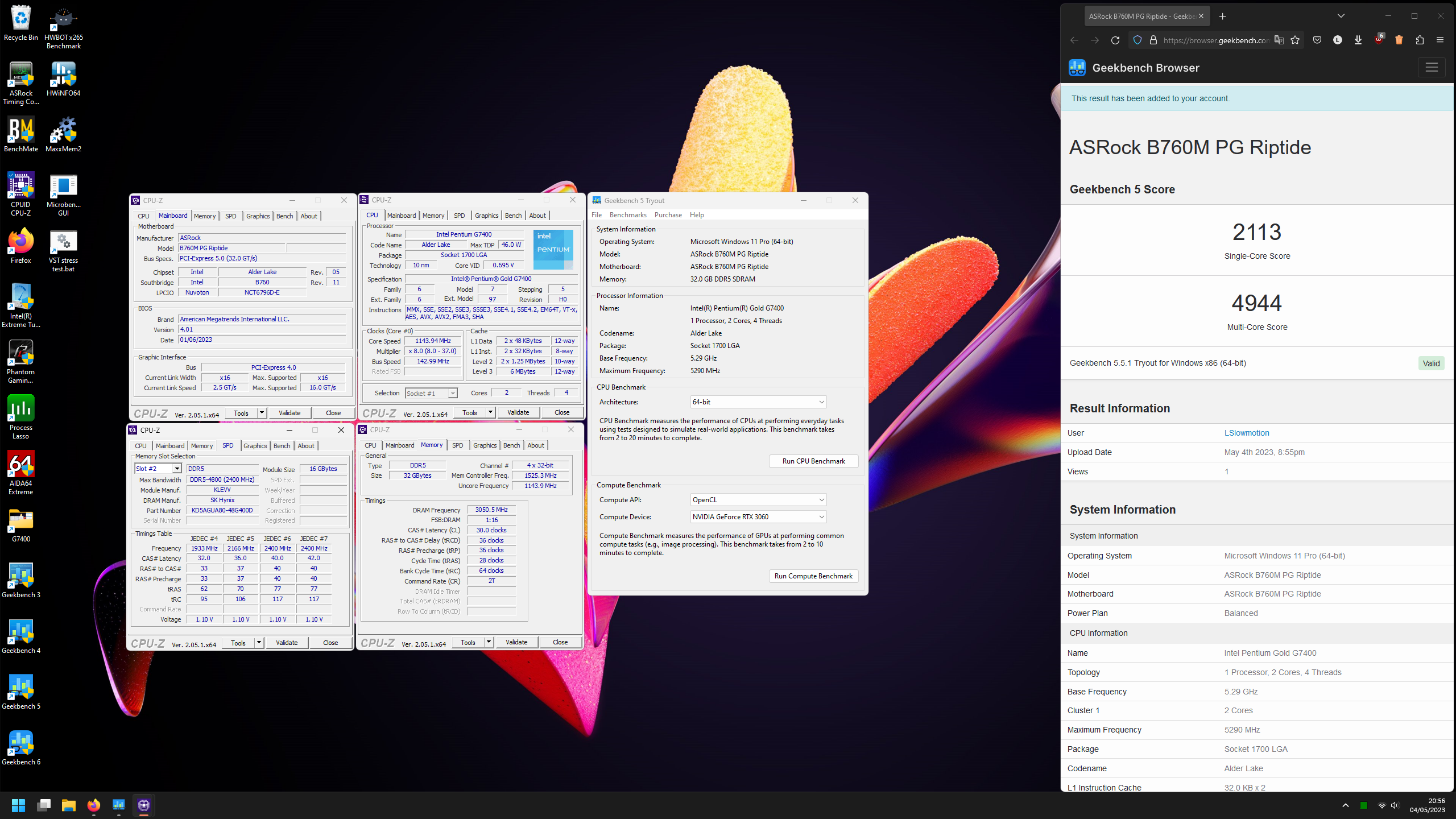The width and height of the screenshot is (1456, 819).
Task: Open Architecture 64-bit dropdown in Geekbench
Action: [758, 402]
